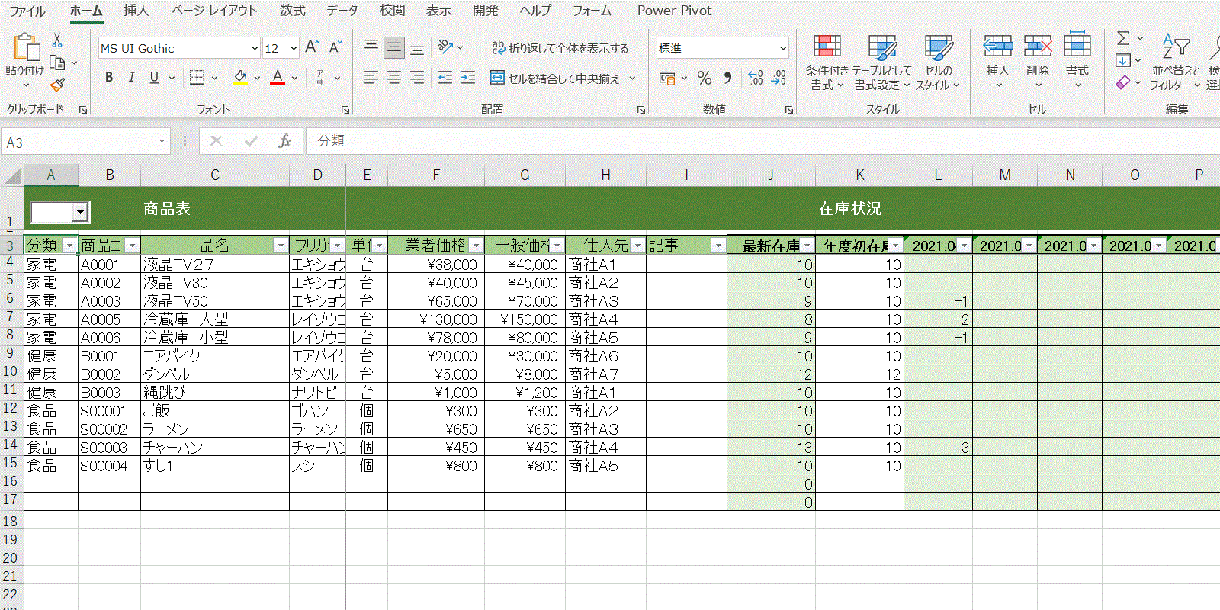This screenshot has height=610, width=1220.
Task: Toggle Bold formatting
Action: point(108,77)
